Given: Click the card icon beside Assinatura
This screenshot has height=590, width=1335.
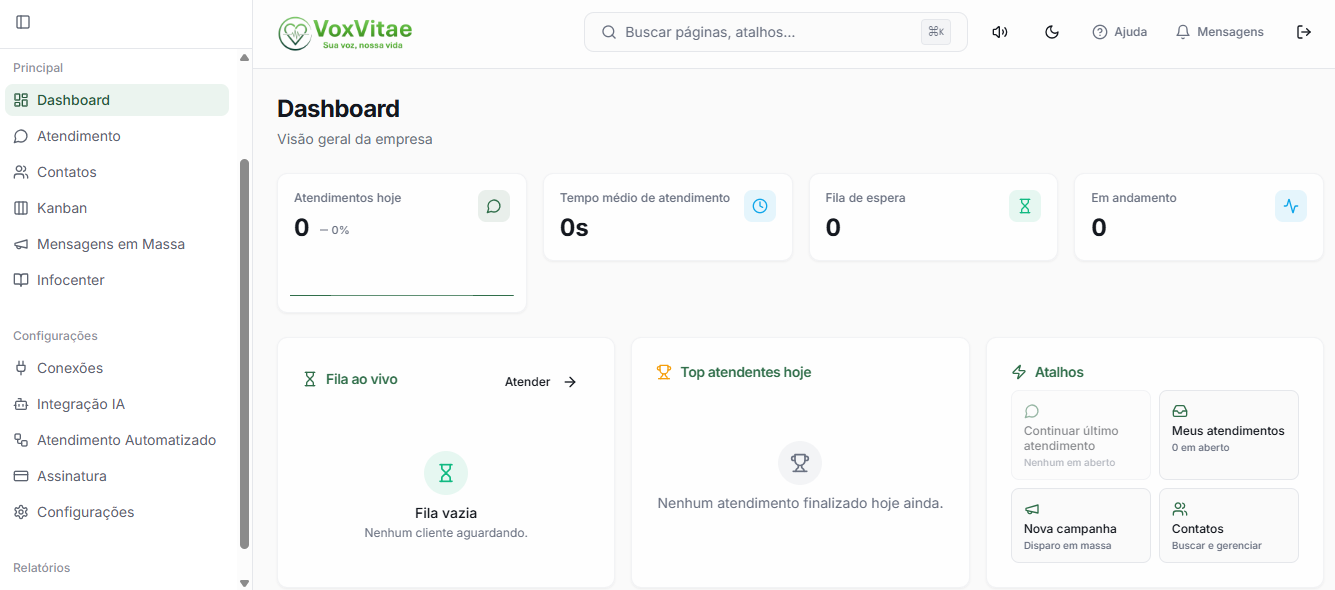Looking at the screenshot, I should pos(21,476).
